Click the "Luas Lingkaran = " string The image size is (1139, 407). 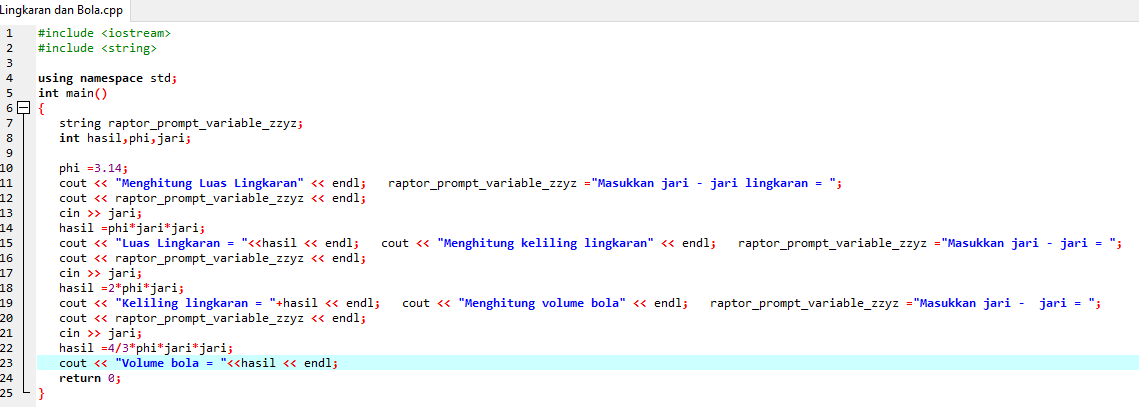tap(182, 243)
